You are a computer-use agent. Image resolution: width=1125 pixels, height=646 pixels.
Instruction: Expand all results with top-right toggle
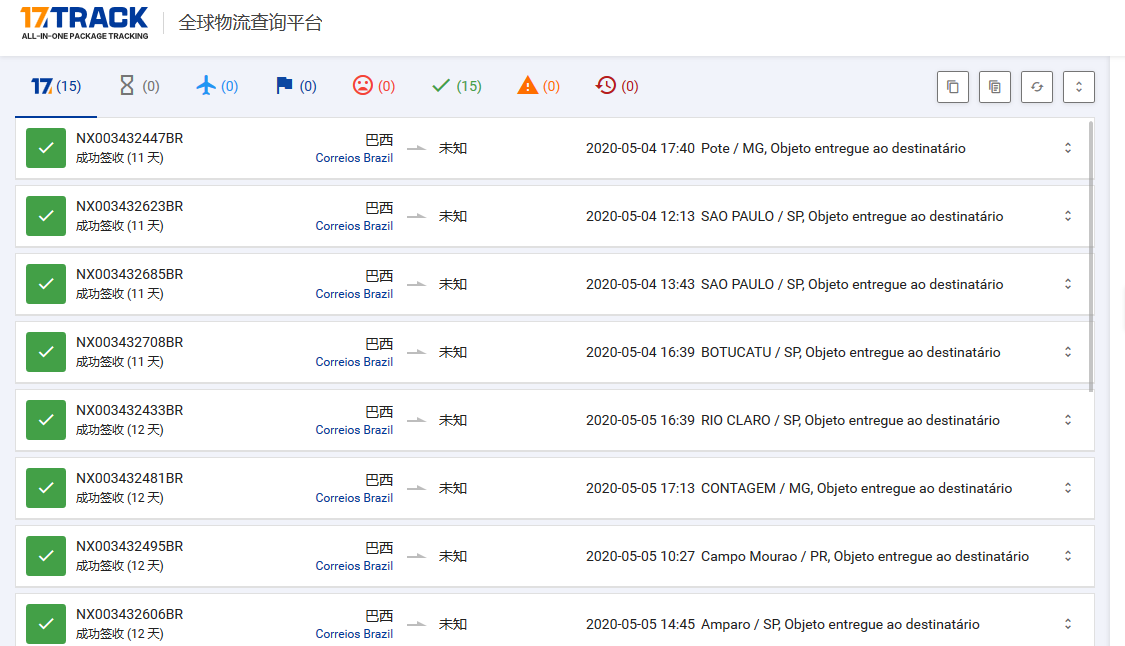point(1079,87)
